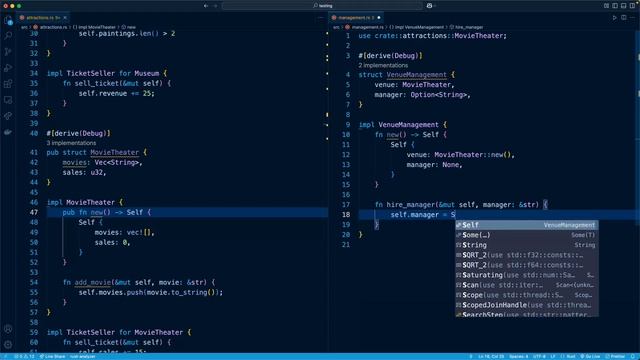Open the Remote Explorer view icon
Viewport: 640px width, 360px height.
[8, 100]
